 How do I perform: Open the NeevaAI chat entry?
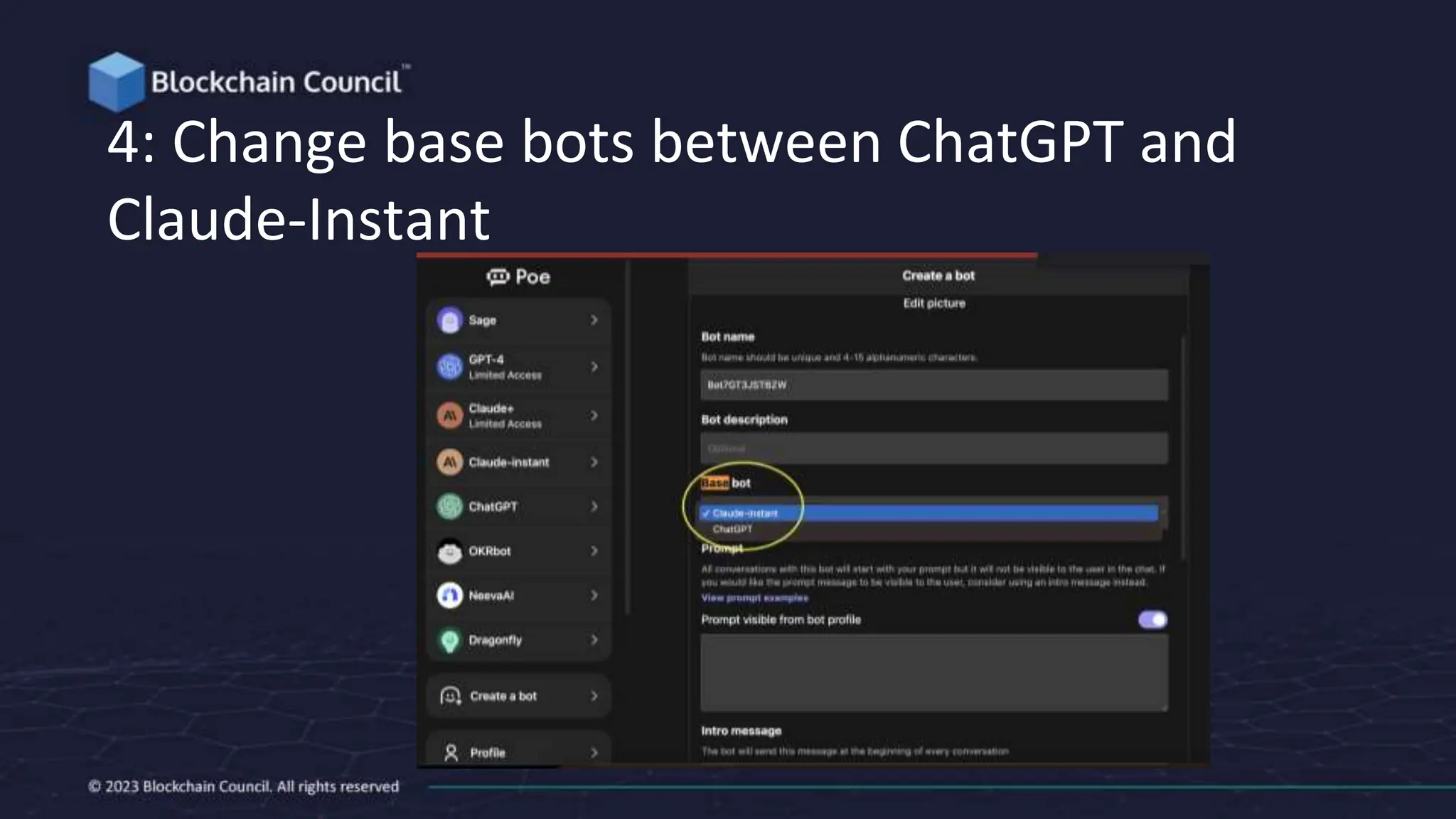point(518,595)
